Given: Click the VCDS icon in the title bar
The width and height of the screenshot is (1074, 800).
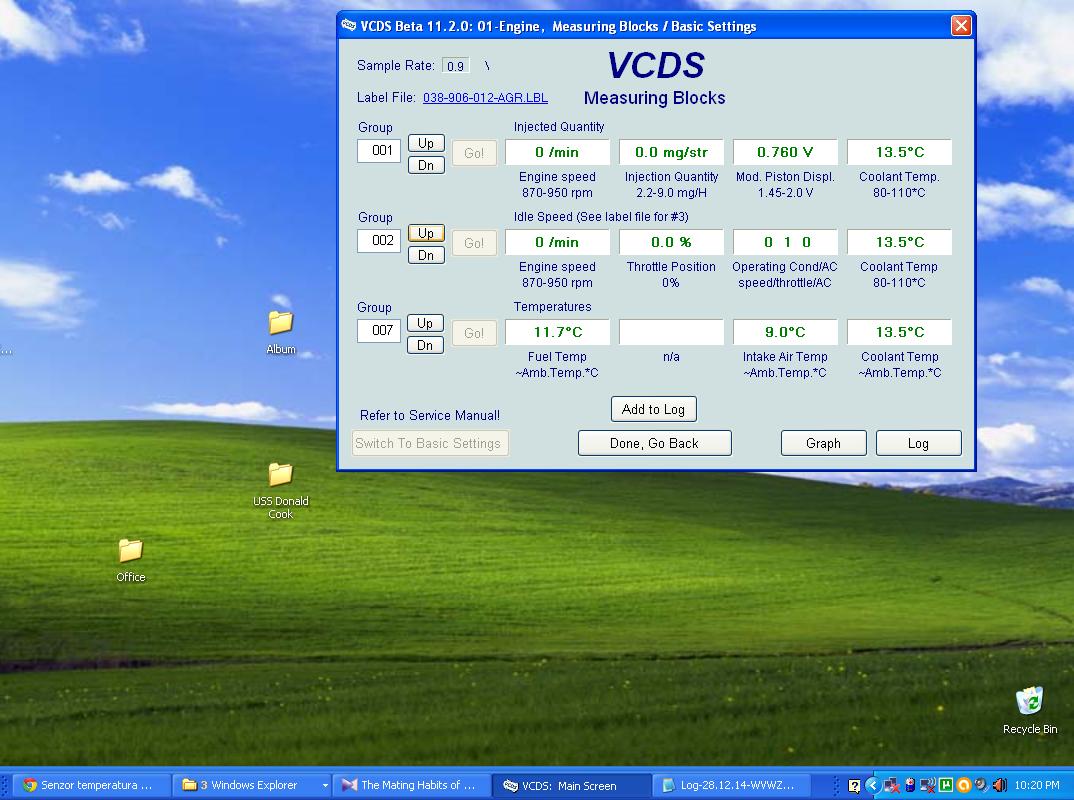Looking at the screenshot, I should click(x=349, y=26).
